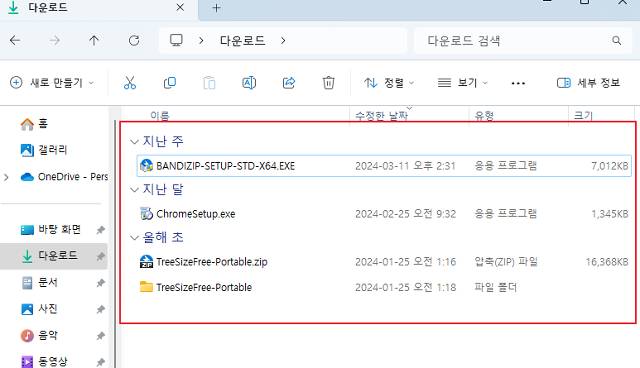Click chevron before 다운로드 in address bar

click(201, 40)
